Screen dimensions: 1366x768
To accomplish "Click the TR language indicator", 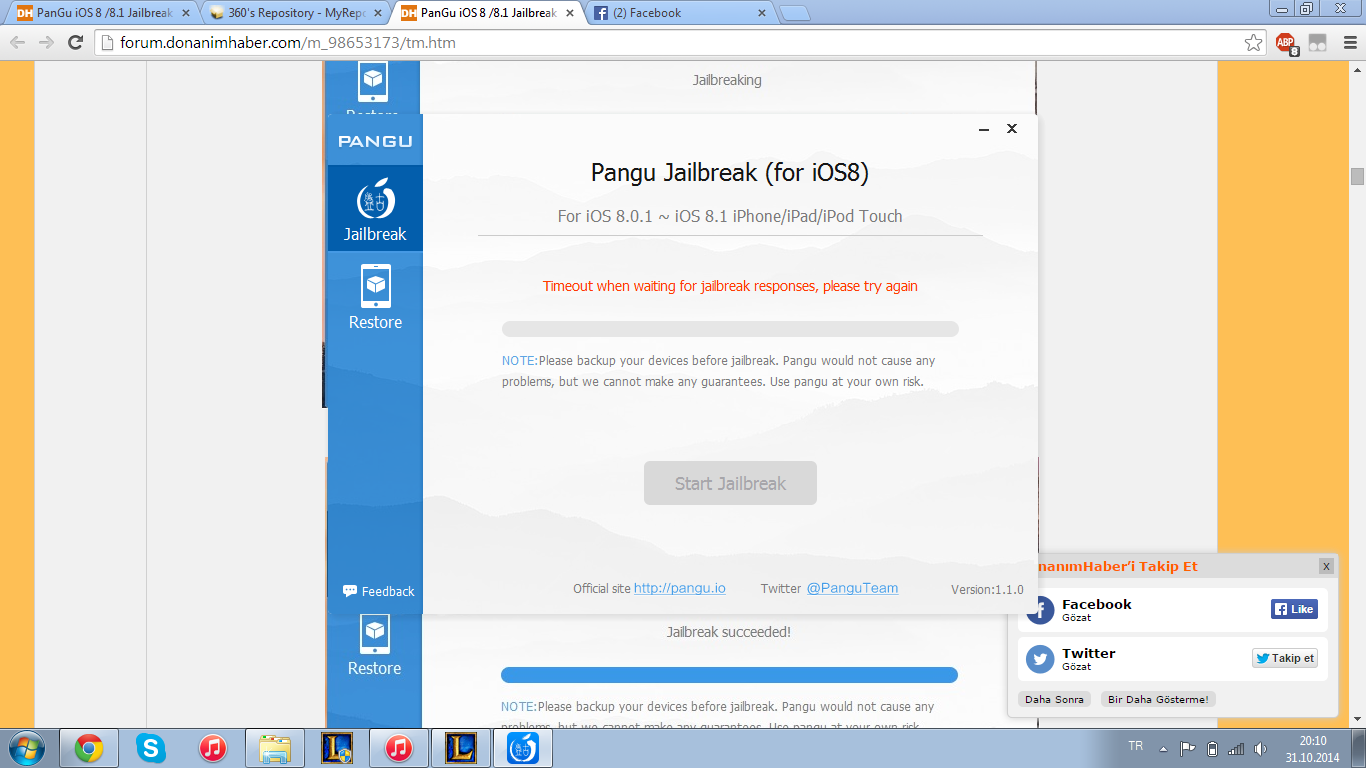I will click(1135, 747).
